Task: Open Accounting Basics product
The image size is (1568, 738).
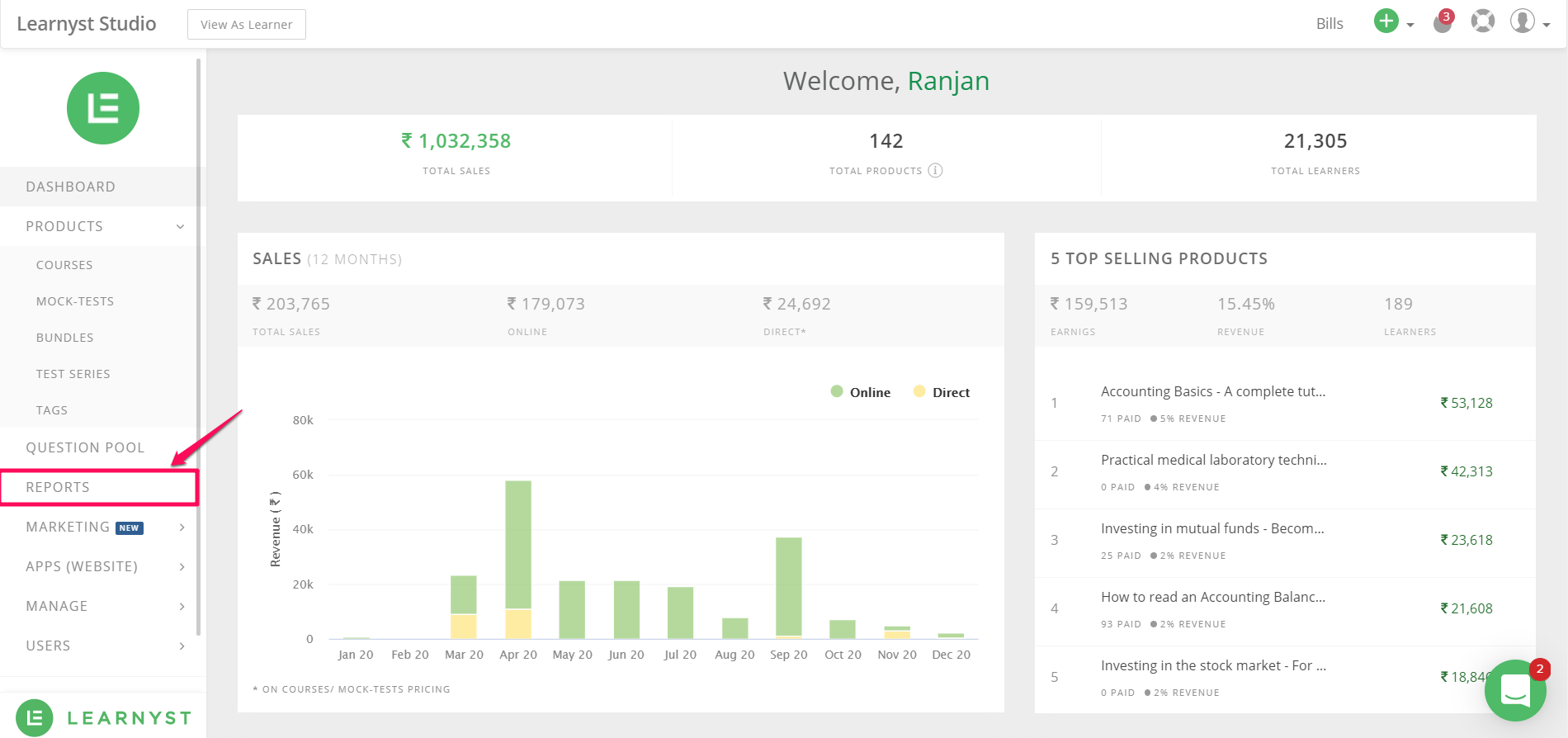Action: [1213, 391]
